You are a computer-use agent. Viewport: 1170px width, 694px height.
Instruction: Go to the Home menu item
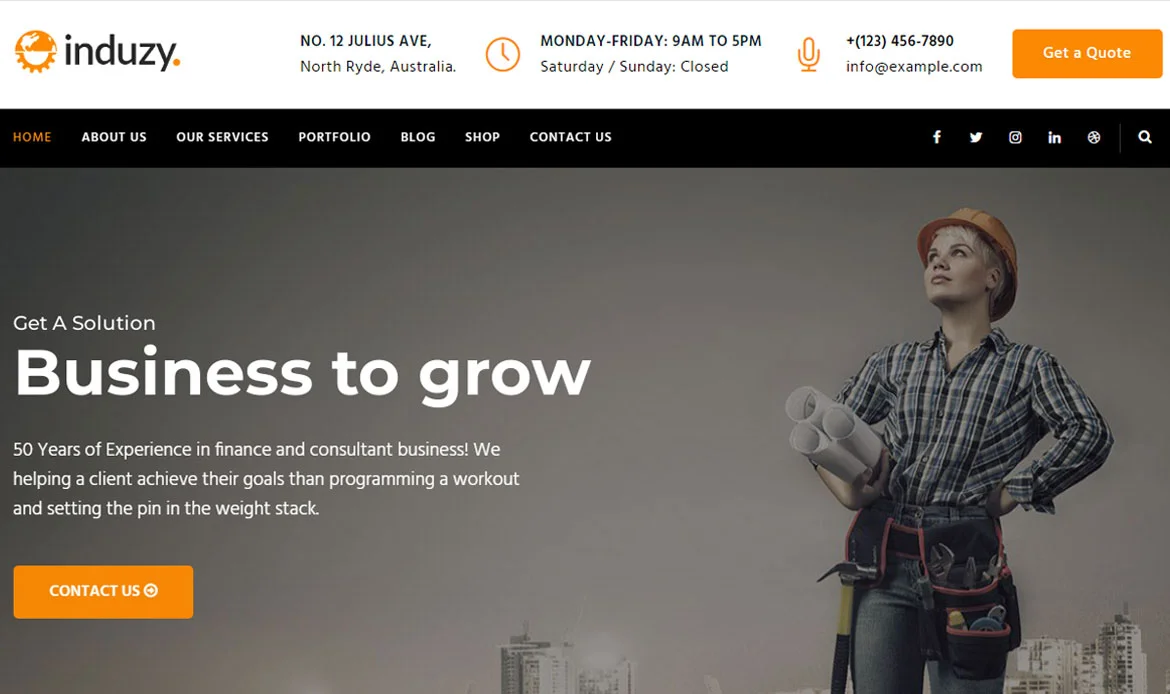[x=32, y=137]
